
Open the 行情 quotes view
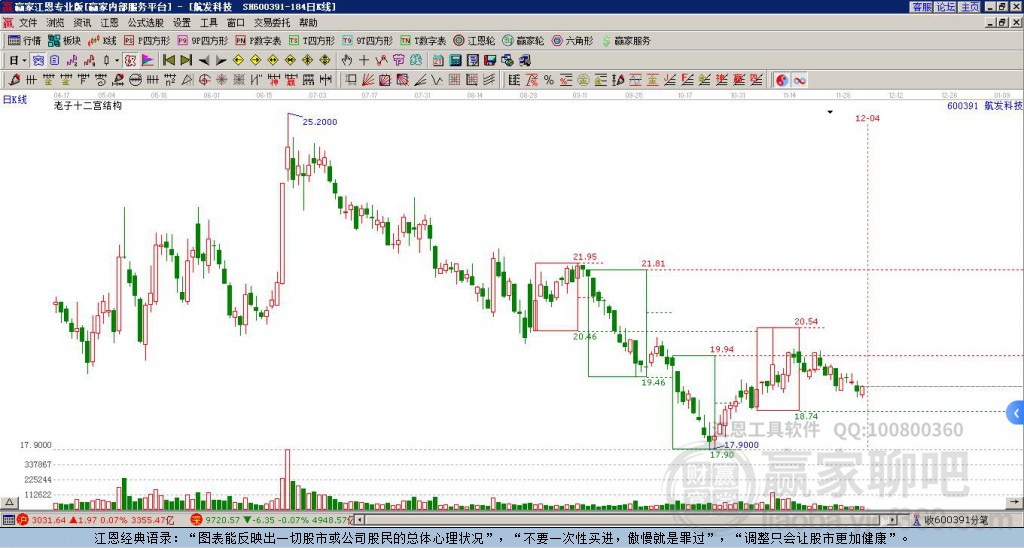pos(25,40)
